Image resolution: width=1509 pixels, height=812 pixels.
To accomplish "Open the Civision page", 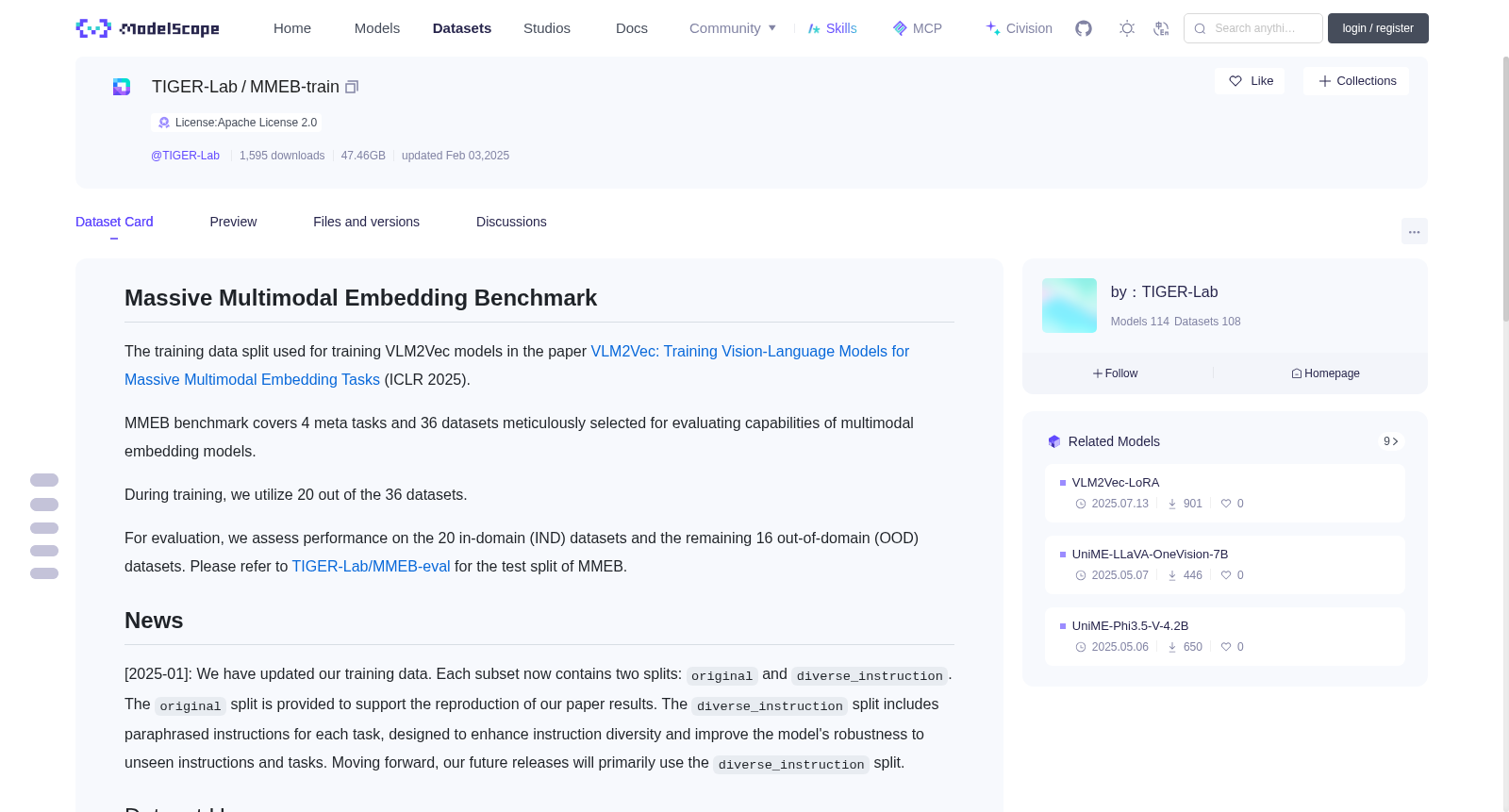I will (1019, 28).
